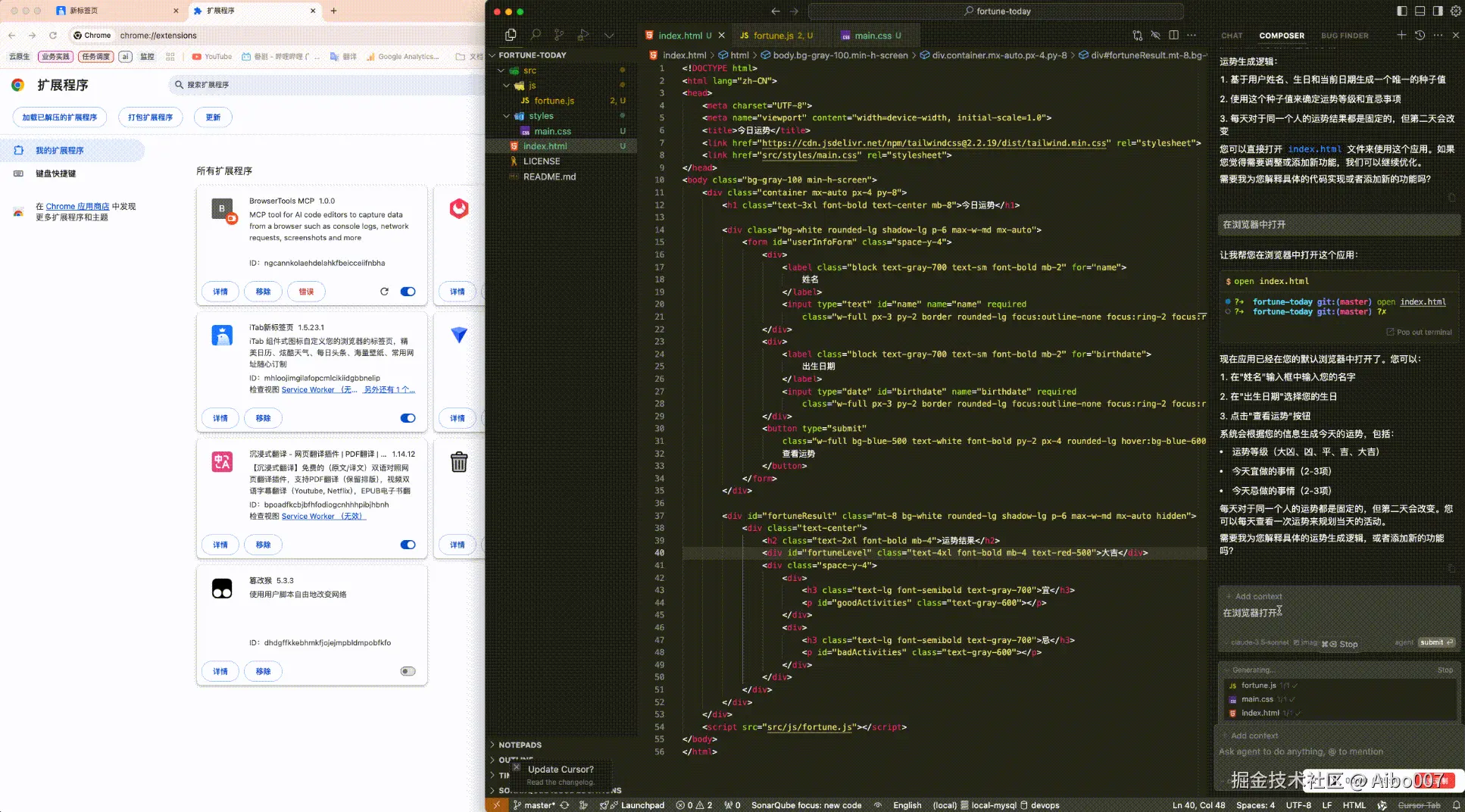Viewport: 1465px width, 812px height.
Task: Click the settings gear in title bar
Action: (1456, 11)
